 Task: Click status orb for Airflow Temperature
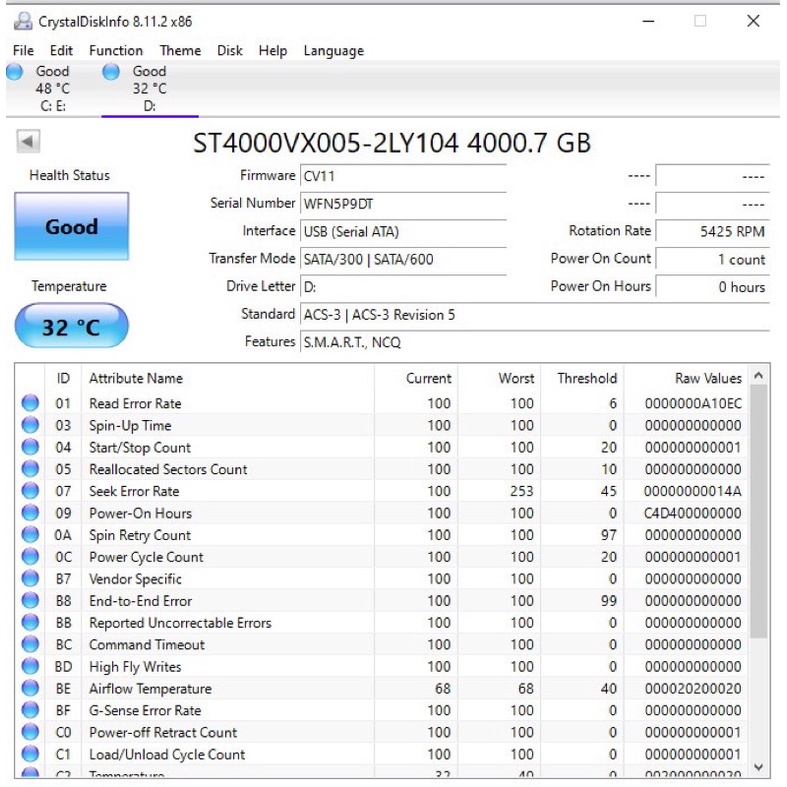pos(30,688)
